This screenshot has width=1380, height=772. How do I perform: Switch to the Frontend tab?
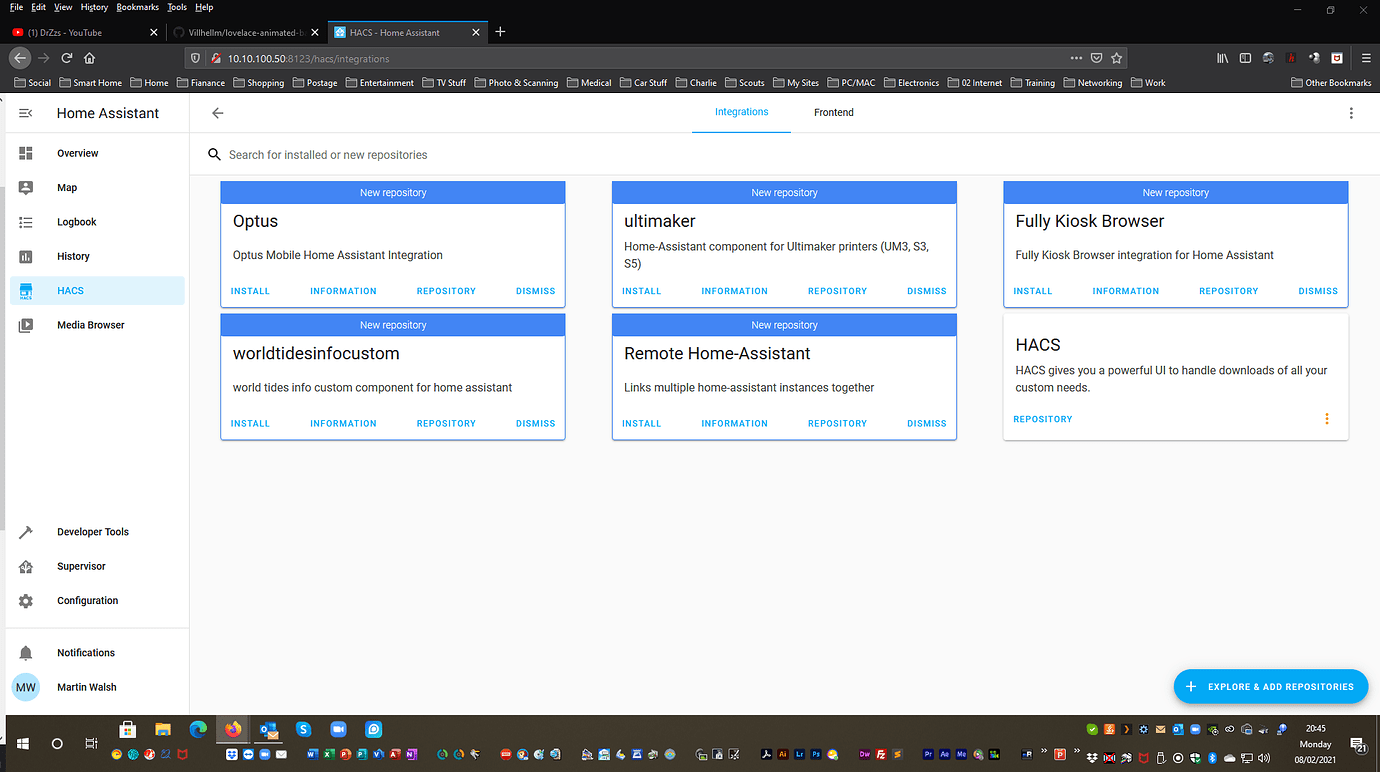pos(833,112)
